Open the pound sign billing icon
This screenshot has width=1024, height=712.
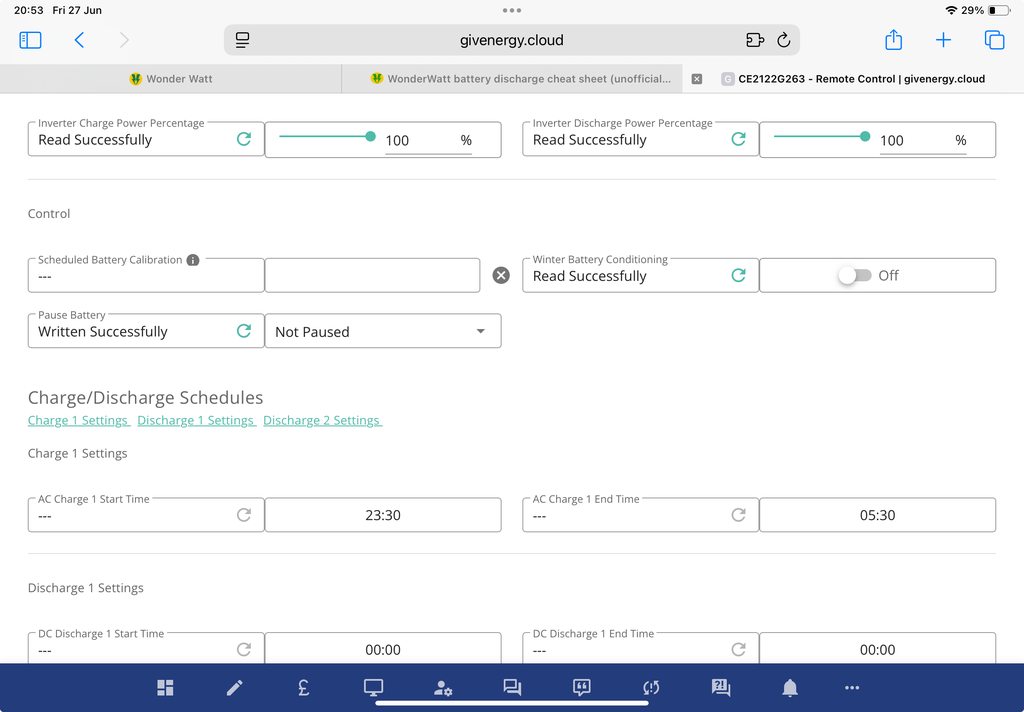tap(303, 688)
